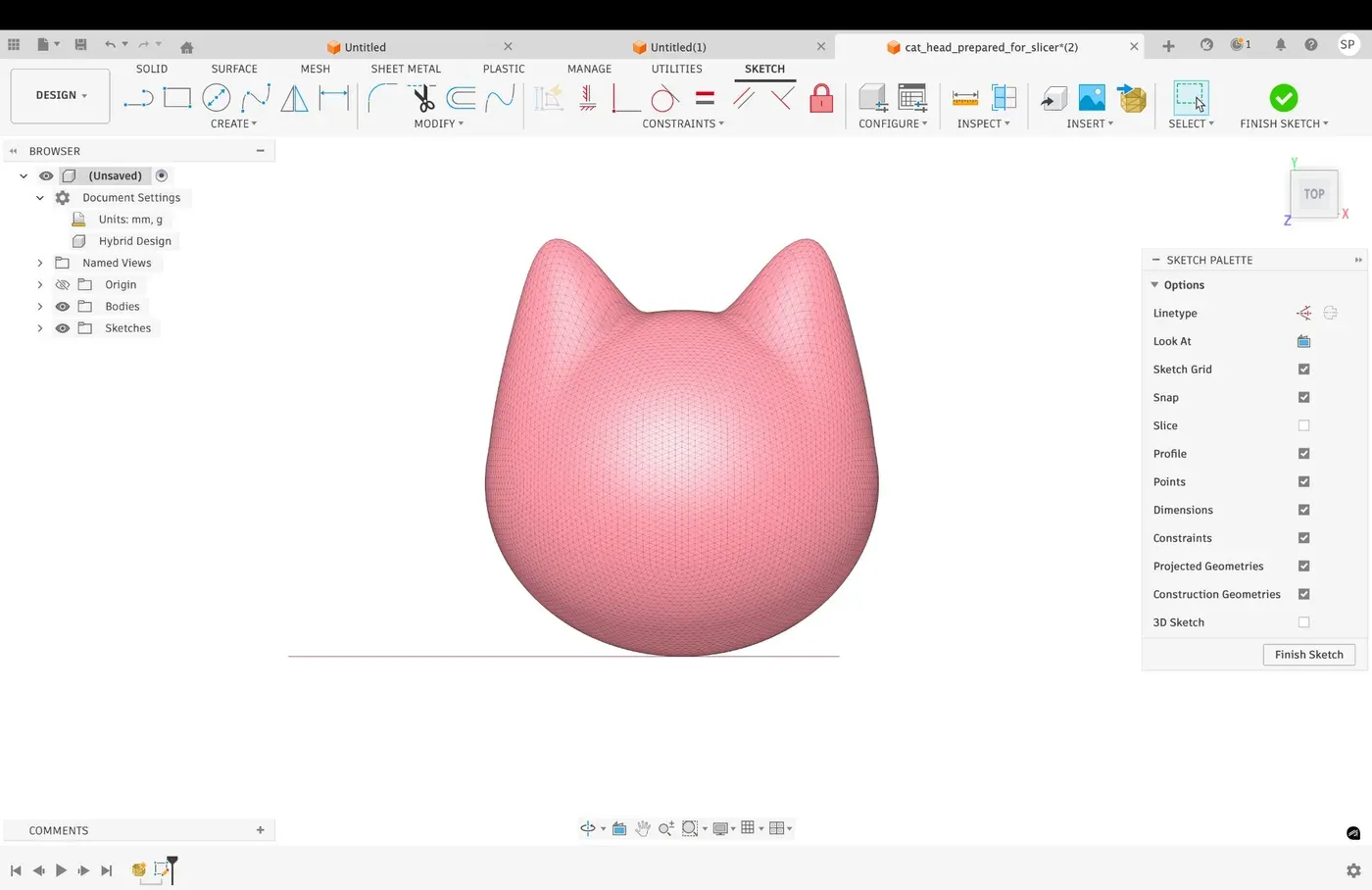Apply Horizontal/Vertical constraint icon
The height and width of the screenshot is (890, 1372).
588,98
